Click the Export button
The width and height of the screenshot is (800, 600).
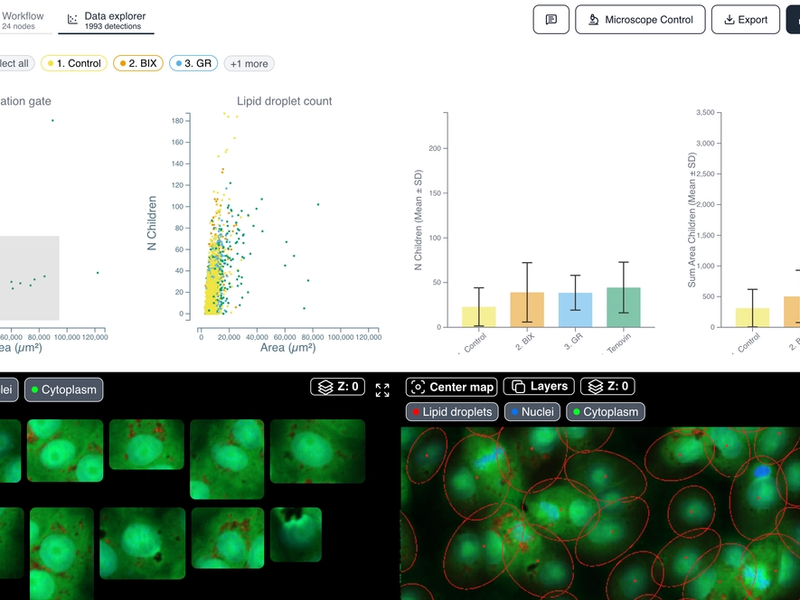pos(745,19)
